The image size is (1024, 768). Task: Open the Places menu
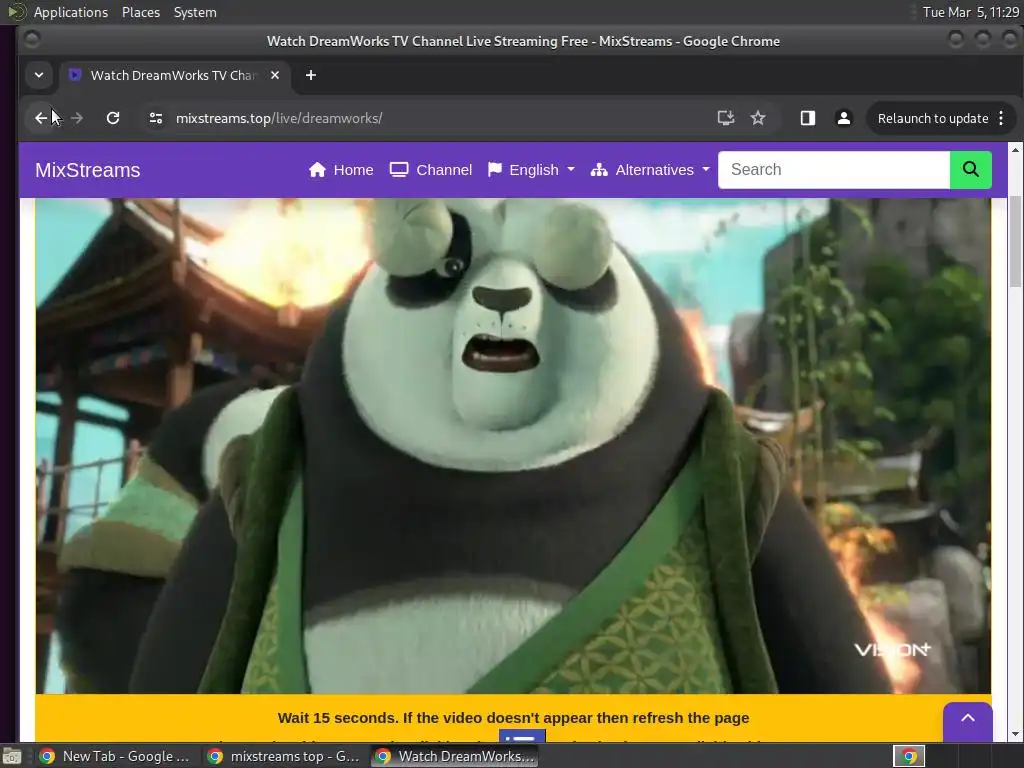point(140,12)
